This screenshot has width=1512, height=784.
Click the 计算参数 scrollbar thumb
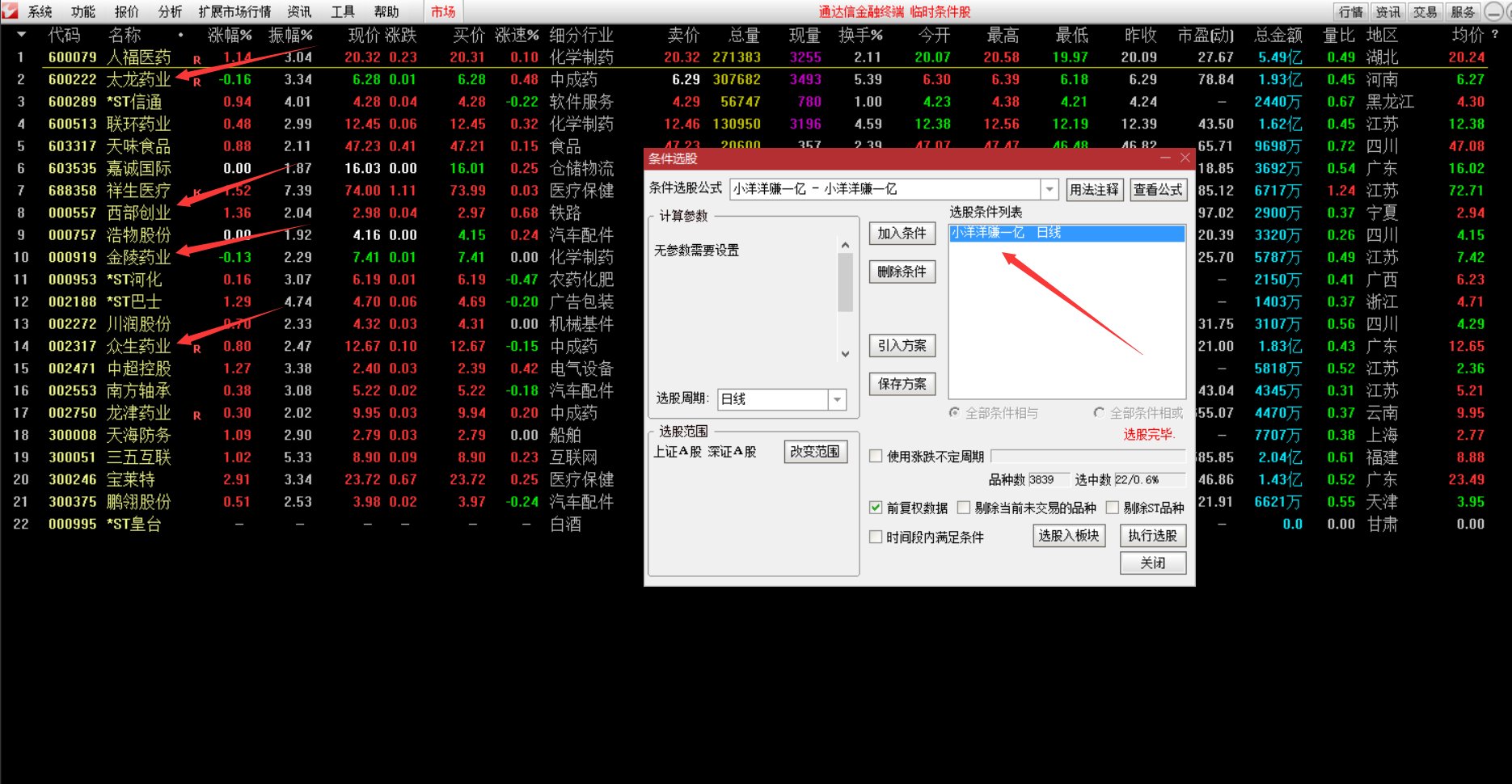[846, 282]
